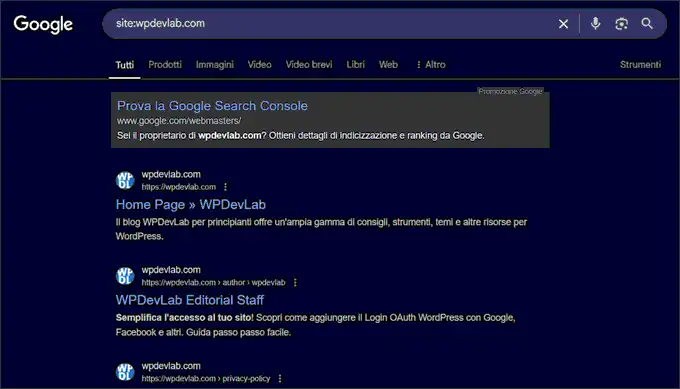Switch to the Web tab
680x389 pixels.
[x=388, y=65]
